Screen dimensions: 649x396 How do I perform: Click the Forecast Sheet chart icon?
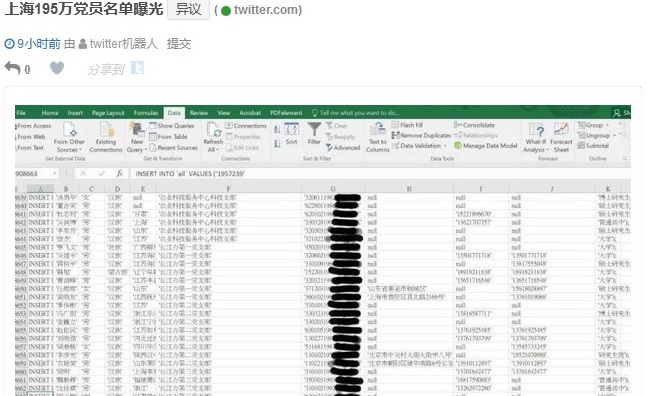[561, 130]
